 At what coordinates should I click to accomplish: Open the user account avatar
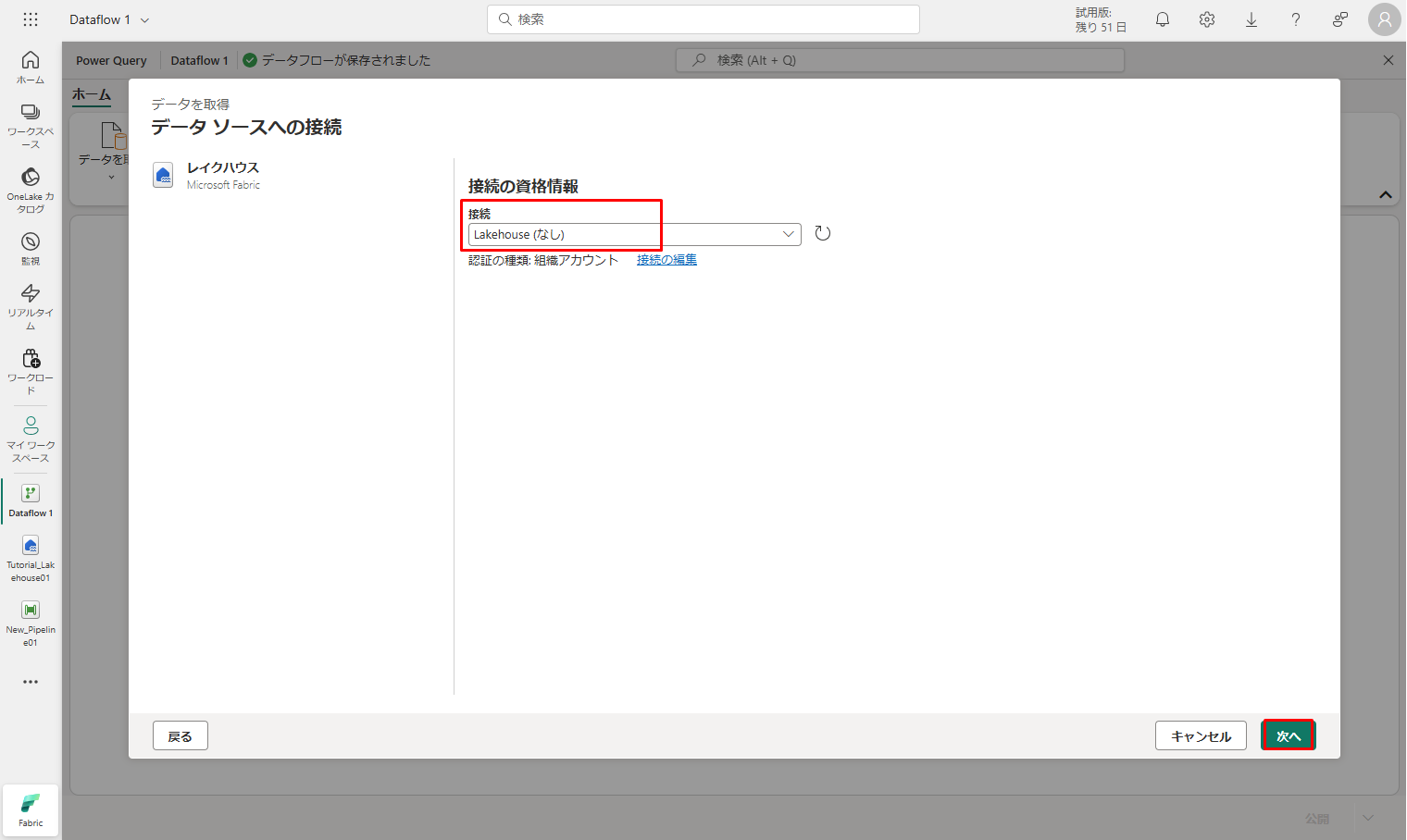click(1385, 19)
